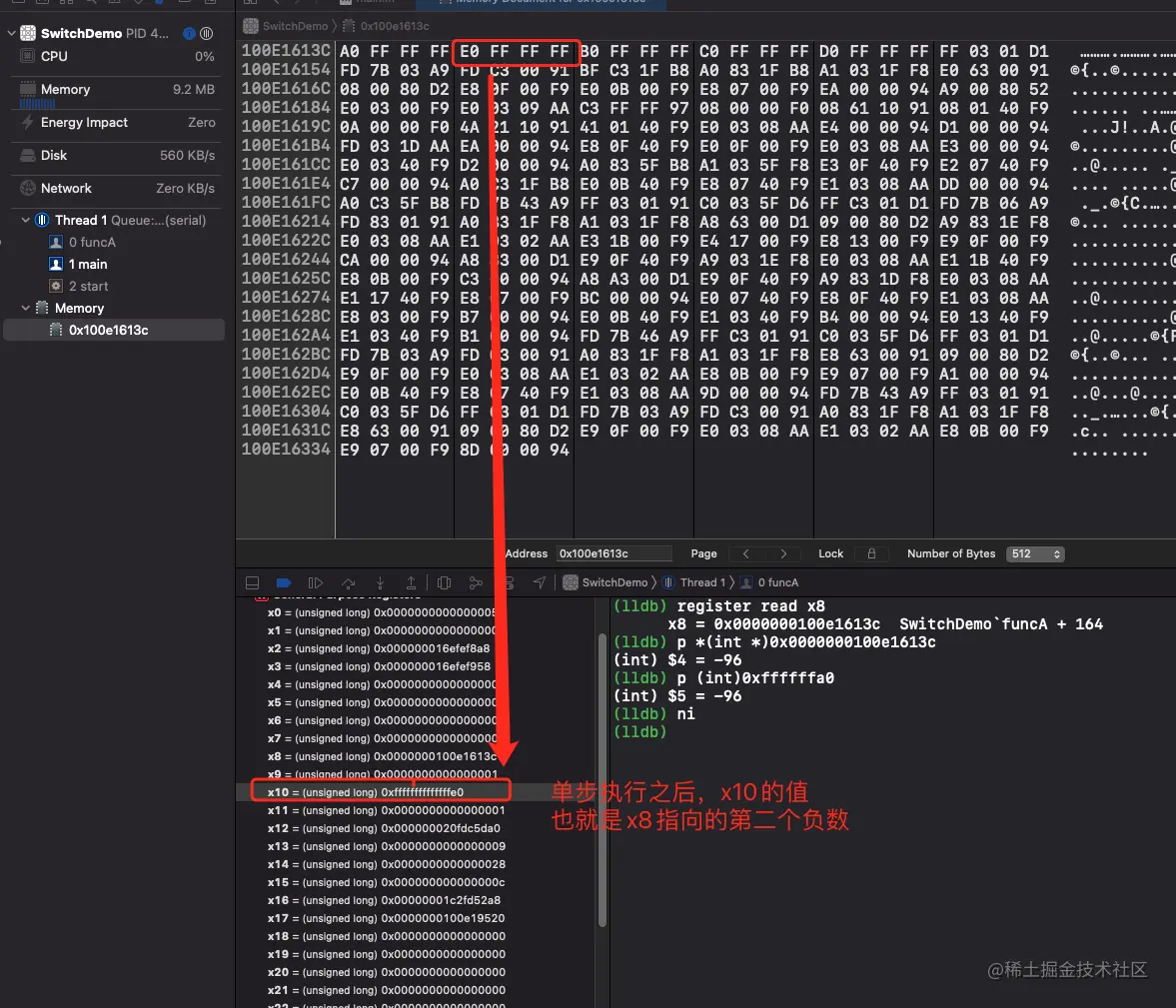This screenshot has height=1008, width=1176.
Task: Select register x17 value 0x0000000100e19520
Action: click(x=443, y=919)
